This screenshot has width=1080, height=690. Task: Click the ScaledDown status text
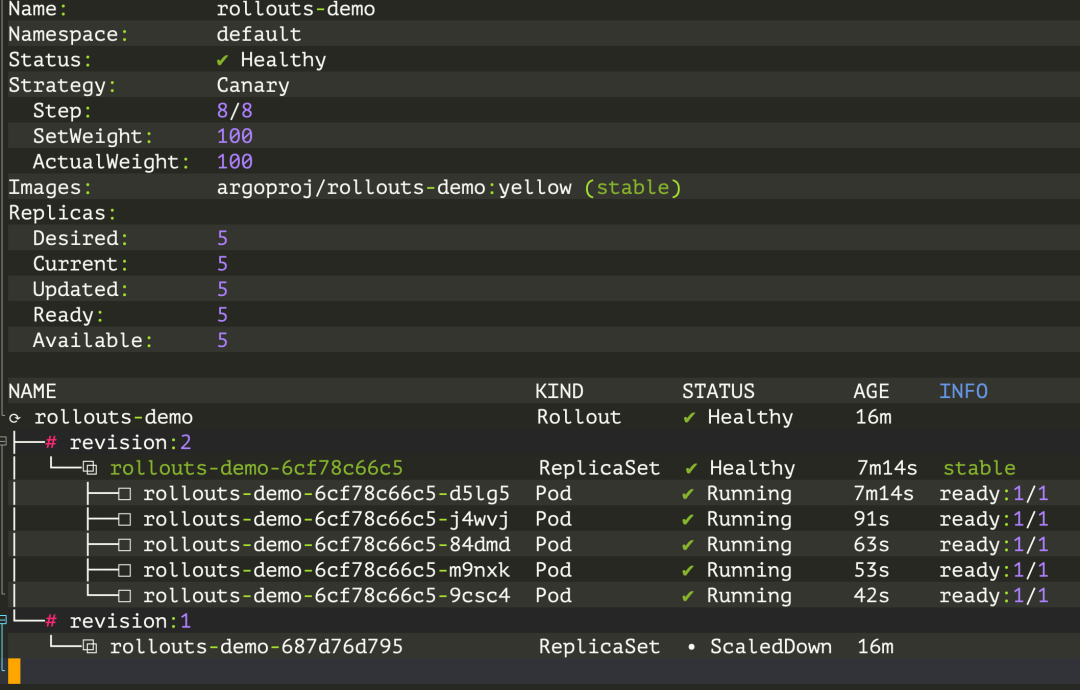click(x=771, y=647)
